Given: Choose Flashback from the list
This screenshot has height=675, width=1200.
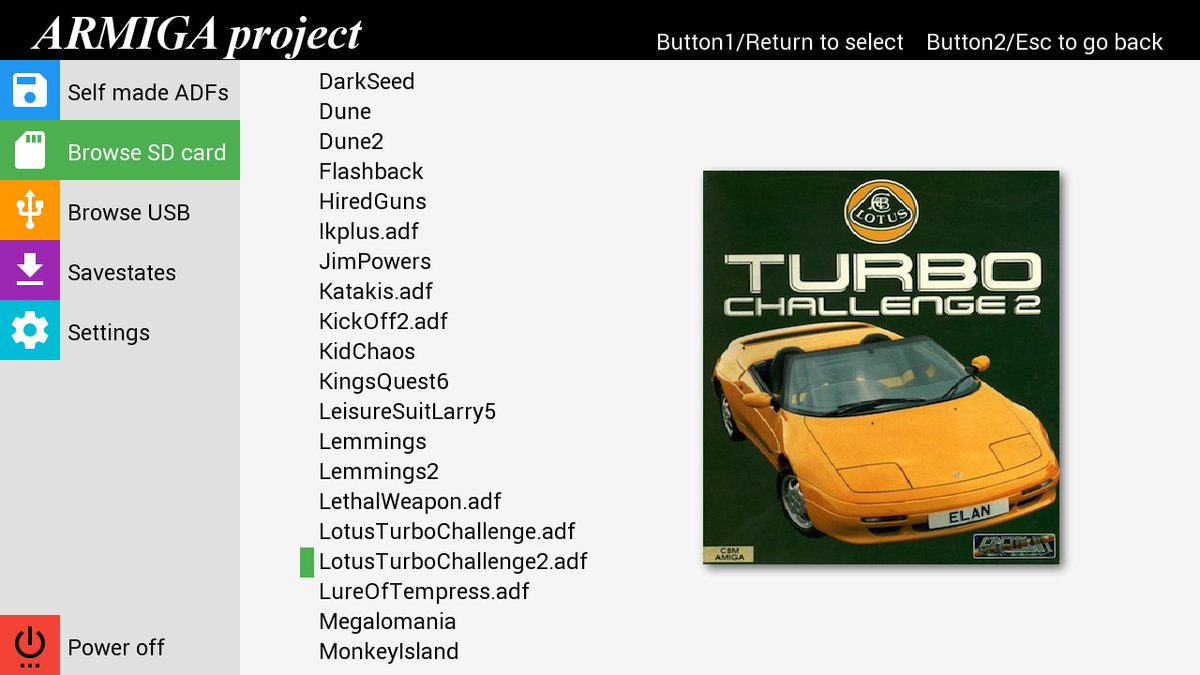Looking at the screenshot, I should point(371,171).
